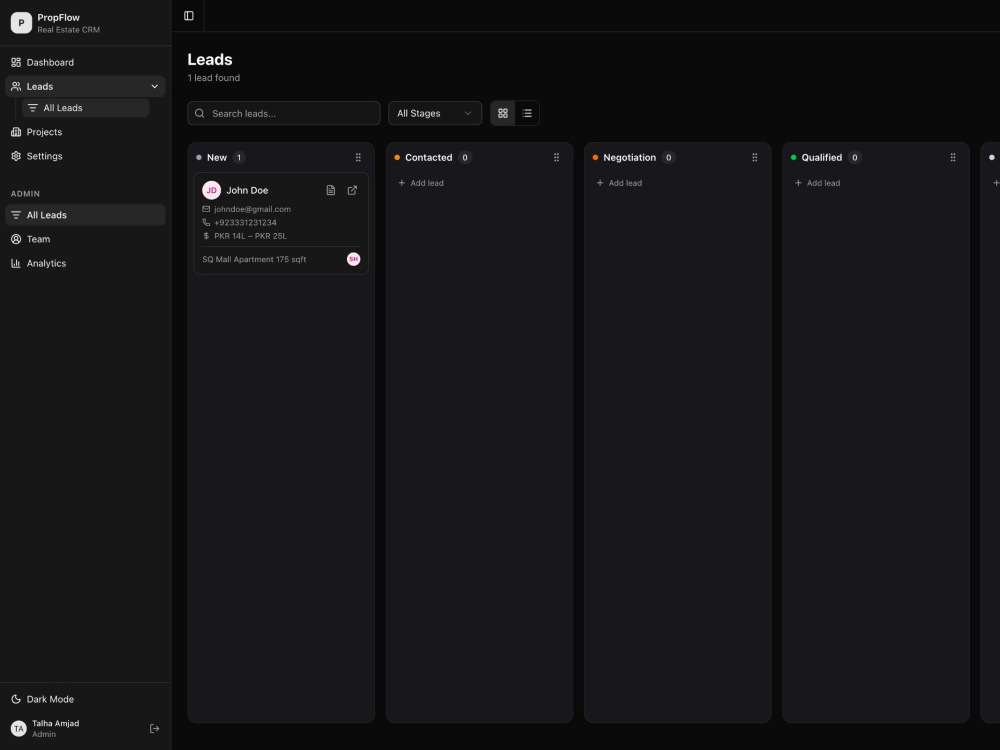Image resolution: width=1000 pixels, height=750 pixels.
Task: Toggle Dark Mode
Action: pyautogui.click(x=85, y=699)
